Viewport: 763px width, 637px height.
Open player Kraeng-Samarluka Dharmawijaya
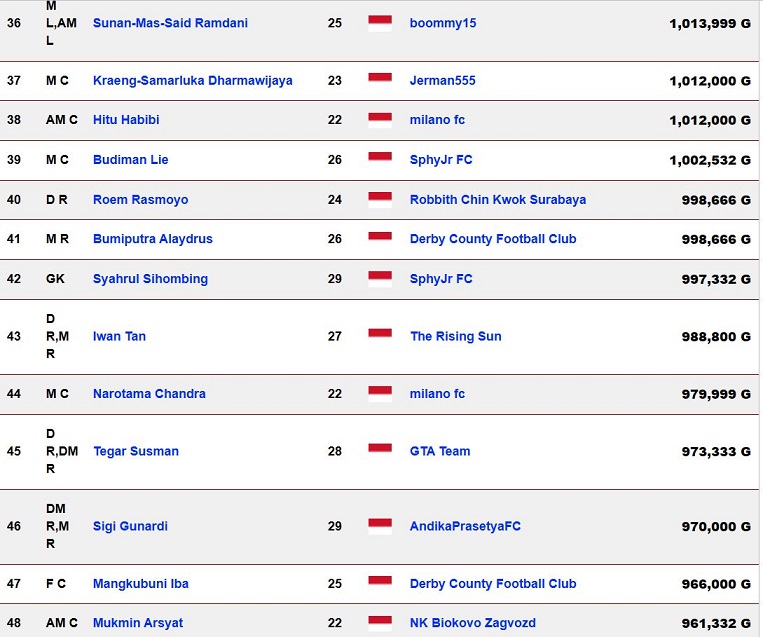[193, 80]
